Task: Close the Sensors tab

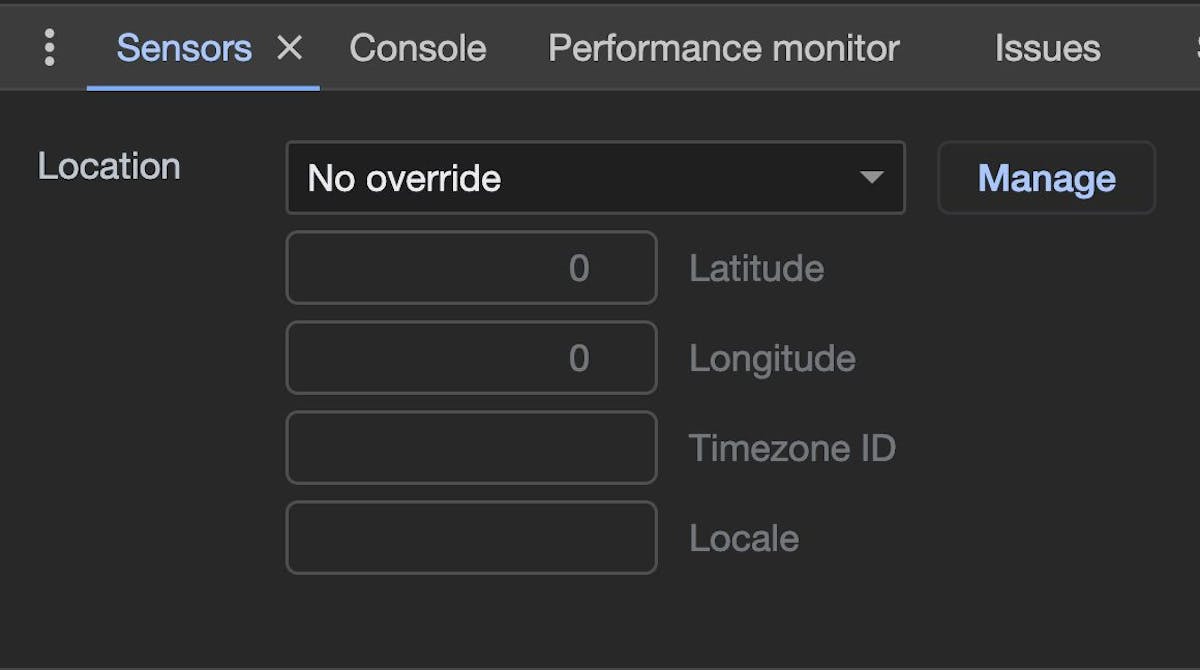Action: [290, 47]
